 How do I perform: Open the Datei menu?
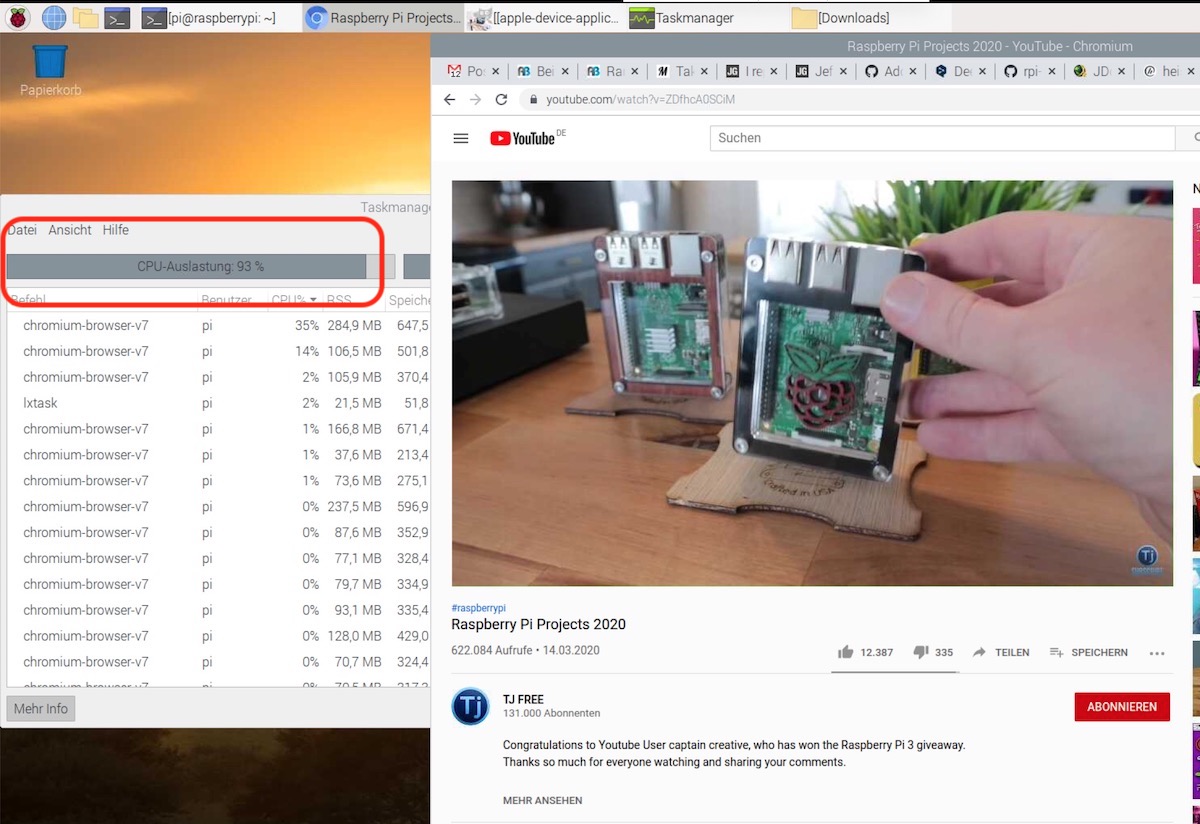coord(22,230)
